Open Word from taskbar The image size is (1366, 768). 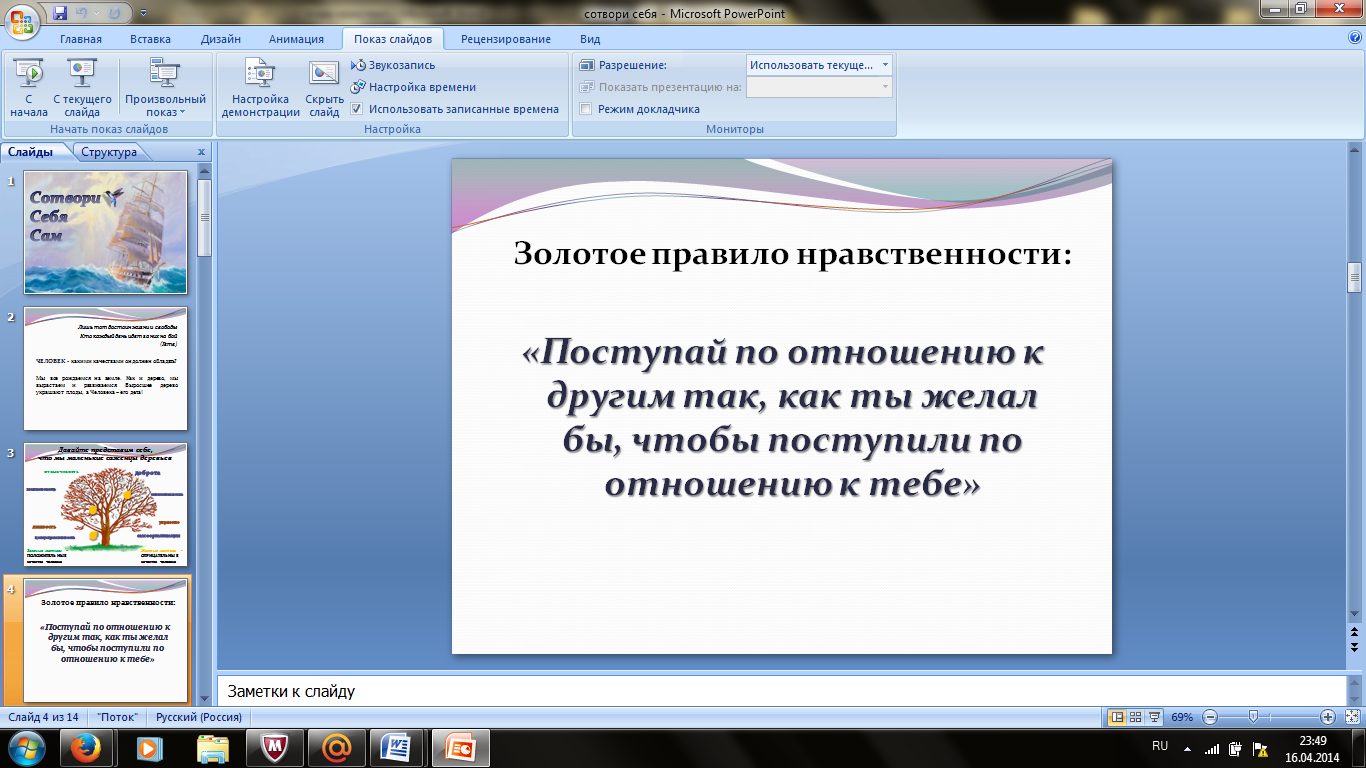click(x=397, y=748)
